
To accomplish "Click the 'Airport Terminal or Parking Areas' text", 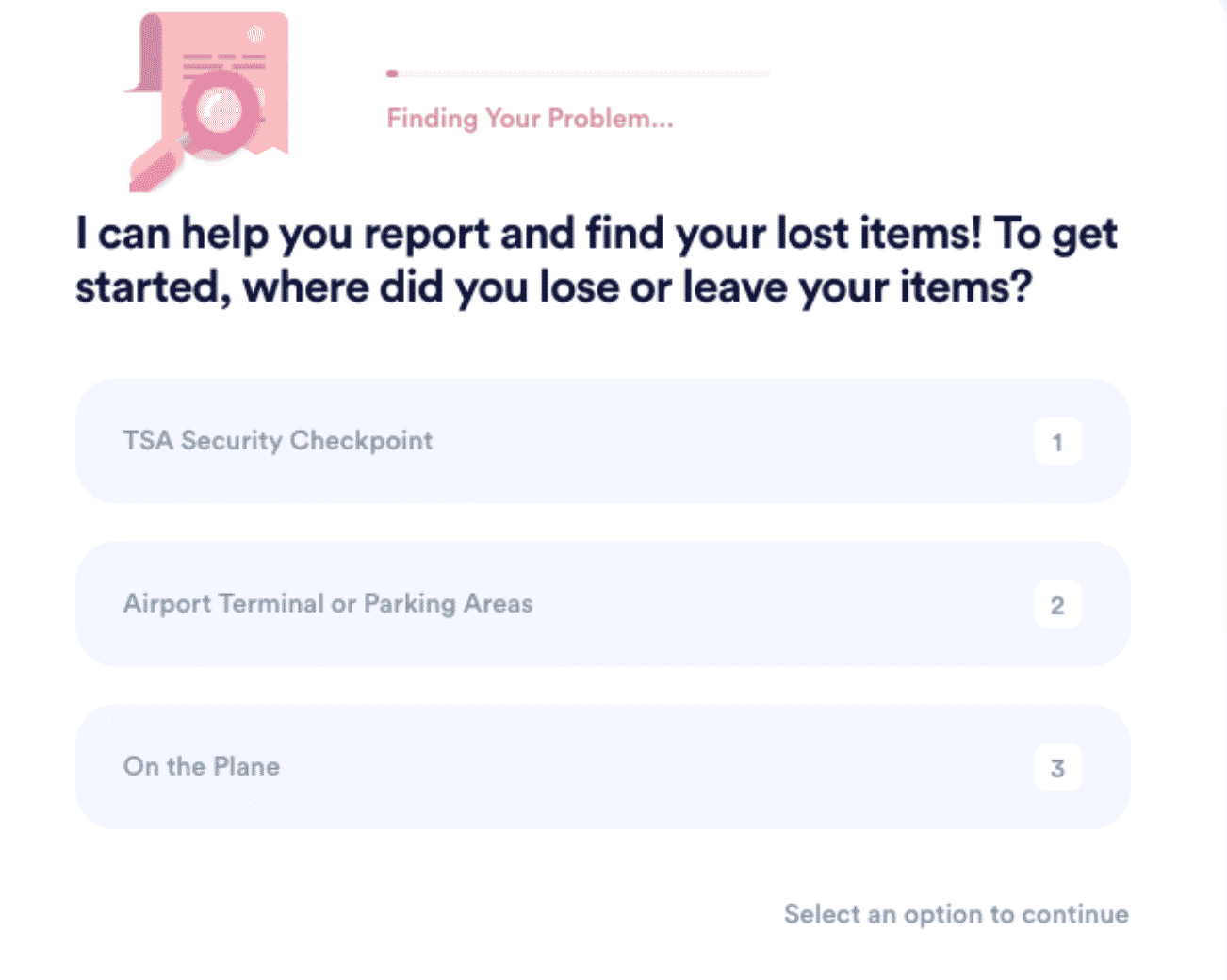I will [x=328, y=604].
